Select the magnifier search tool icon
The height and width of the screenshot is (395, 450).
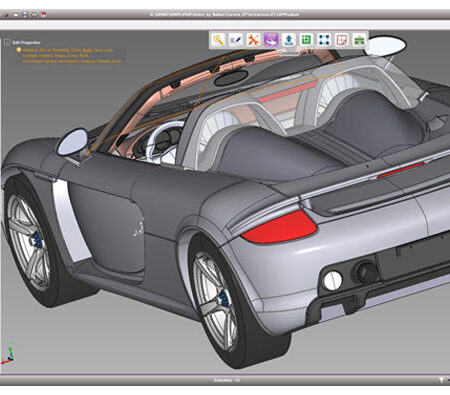coord(218,40)
